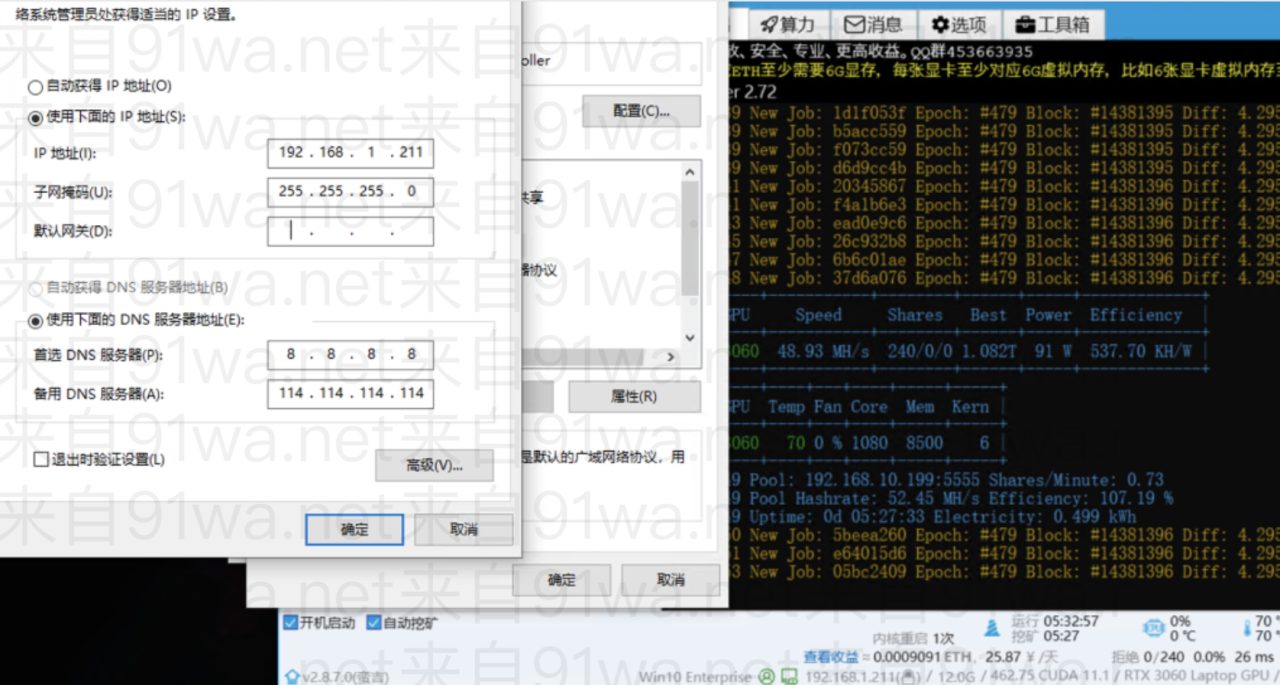
Task: Click the Mem 8500 value in console
Action: (x=923, y=443)
